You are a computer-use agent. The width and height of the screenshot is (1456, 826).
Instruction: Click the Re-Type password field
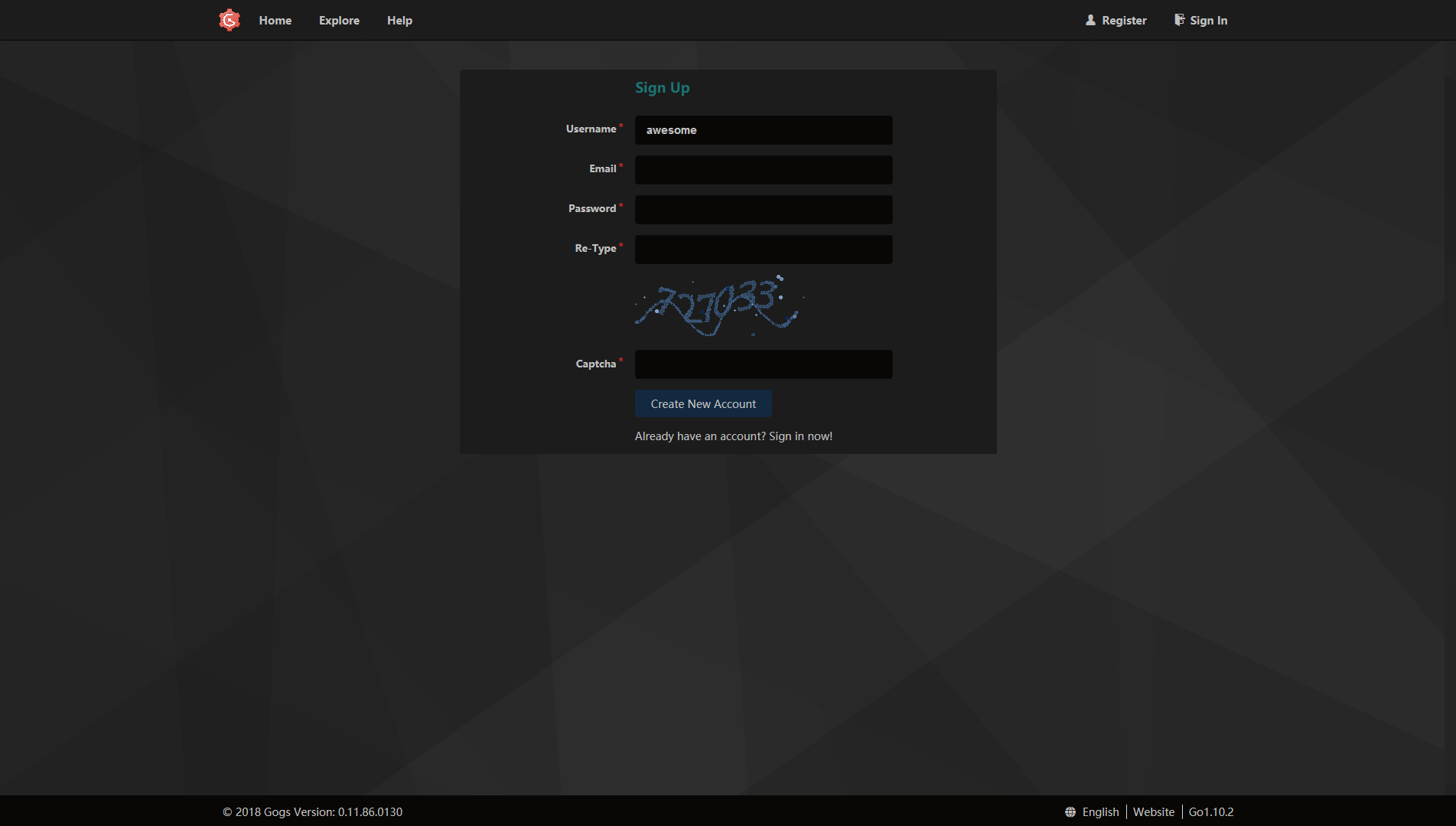pyautogui.click(x=763, y=250)
